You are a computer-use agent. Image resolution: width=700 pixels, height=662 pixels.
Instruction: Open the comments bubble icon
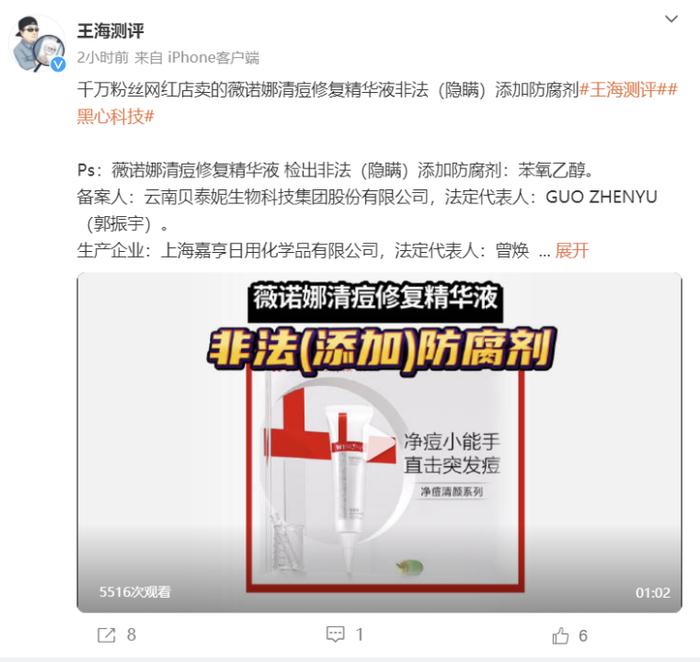pyautogui.click(x=335, y=634)
